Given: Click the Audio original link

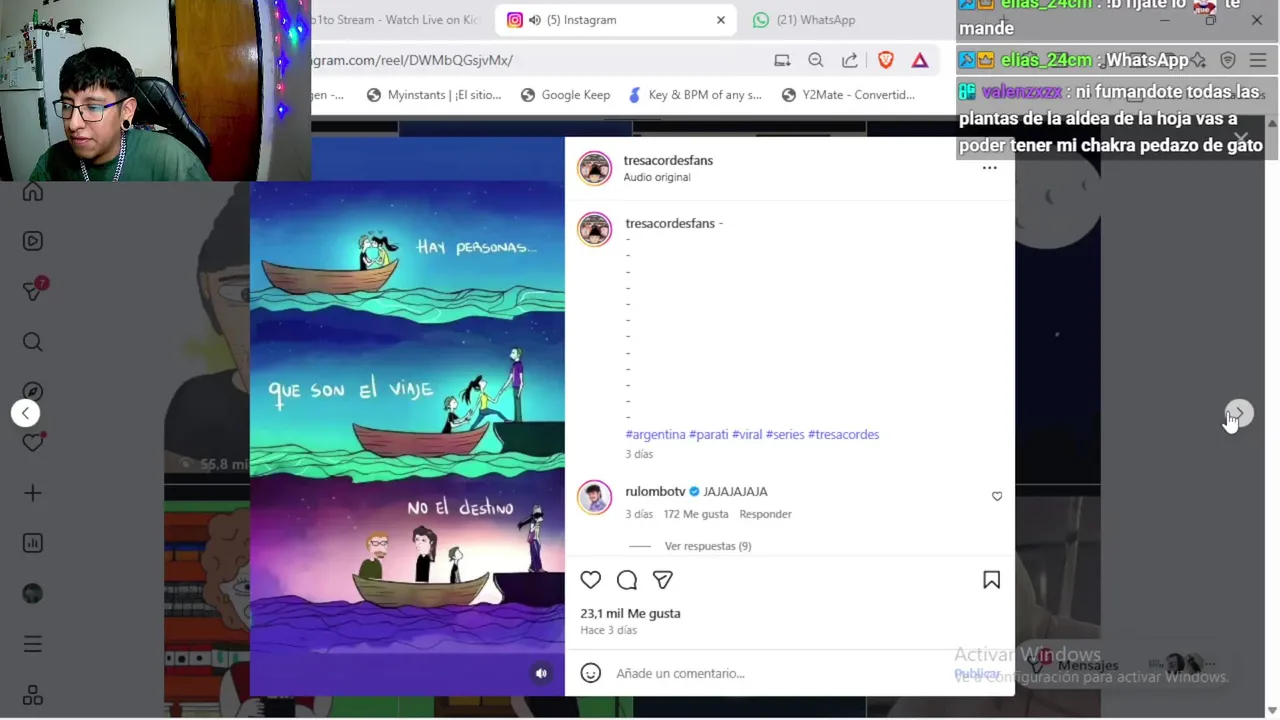Looking at the screenshot, I should pyautogui.click(x=656, y=177).
